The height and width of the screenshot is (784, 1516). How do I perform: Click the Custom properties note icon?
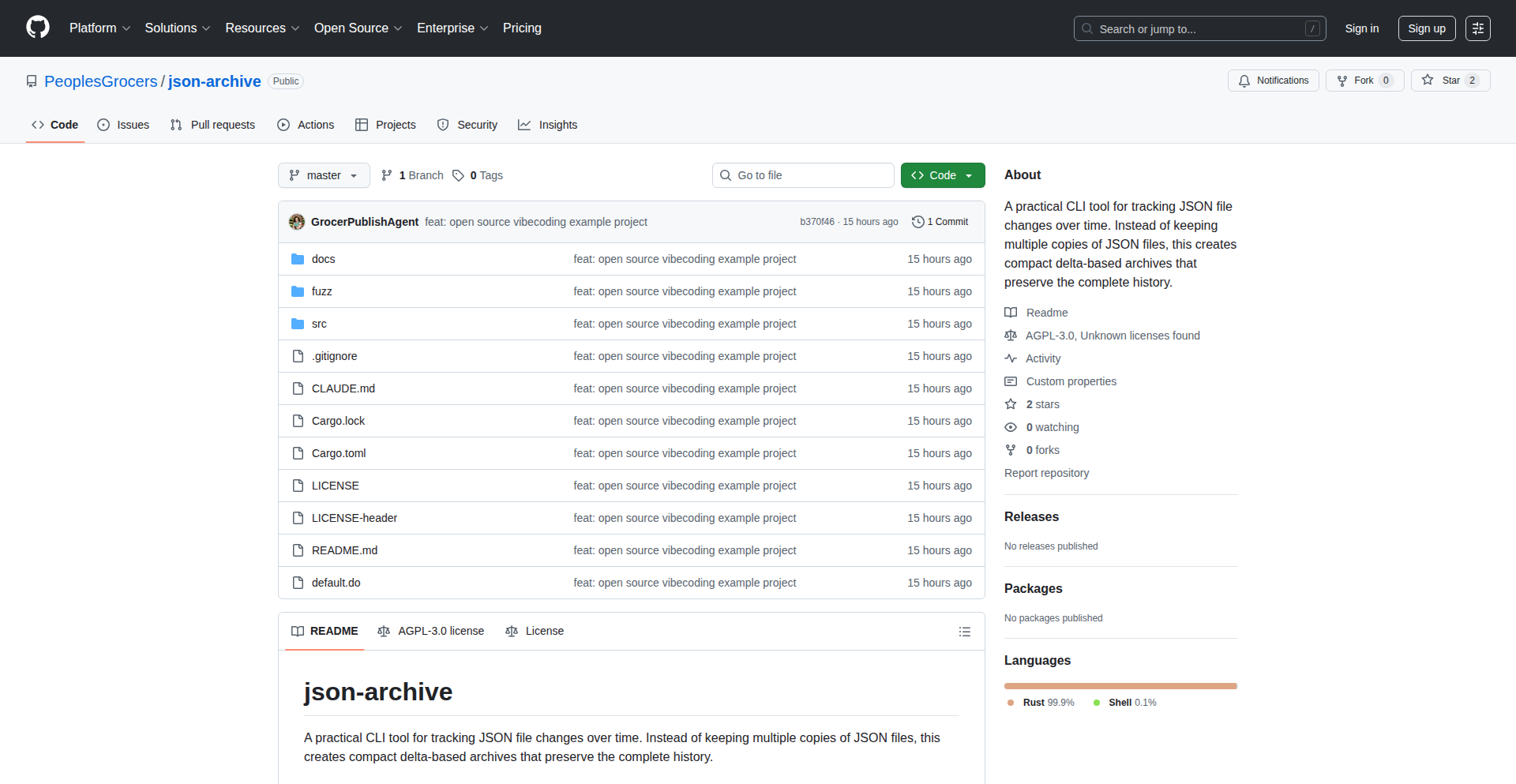1011,381
